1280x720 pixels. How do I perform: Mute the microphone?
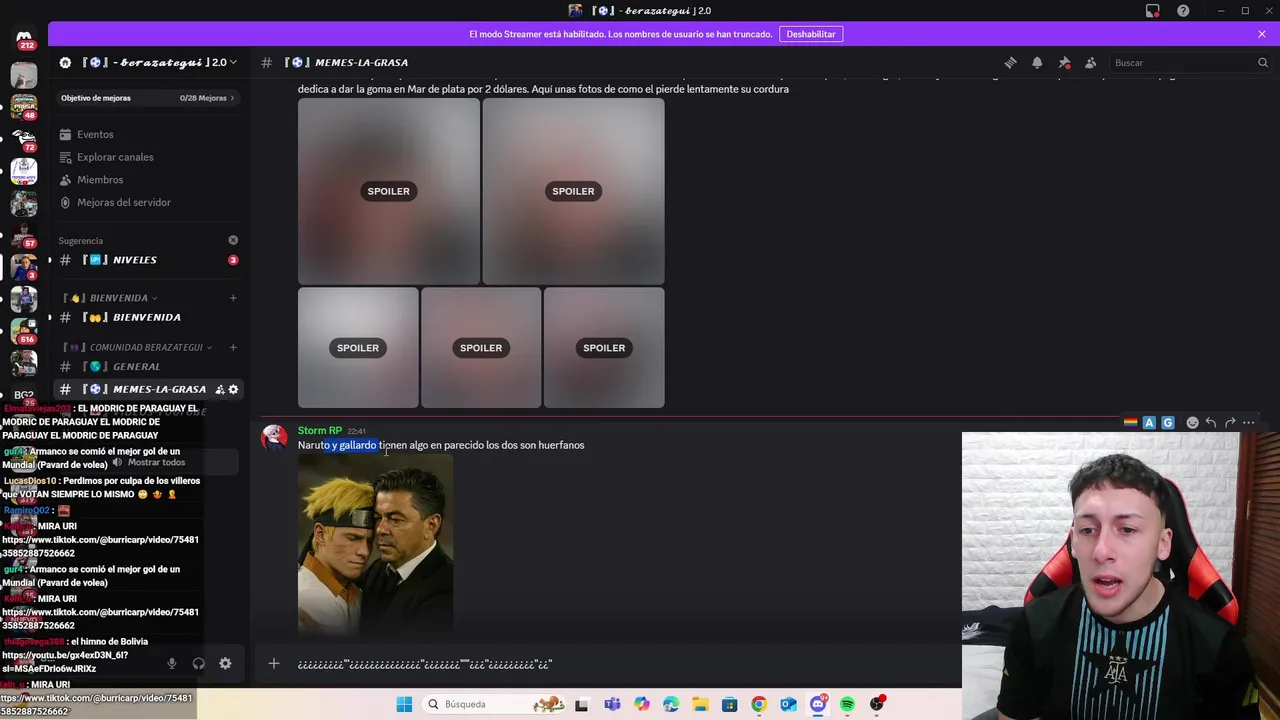[x=171, y=663]
